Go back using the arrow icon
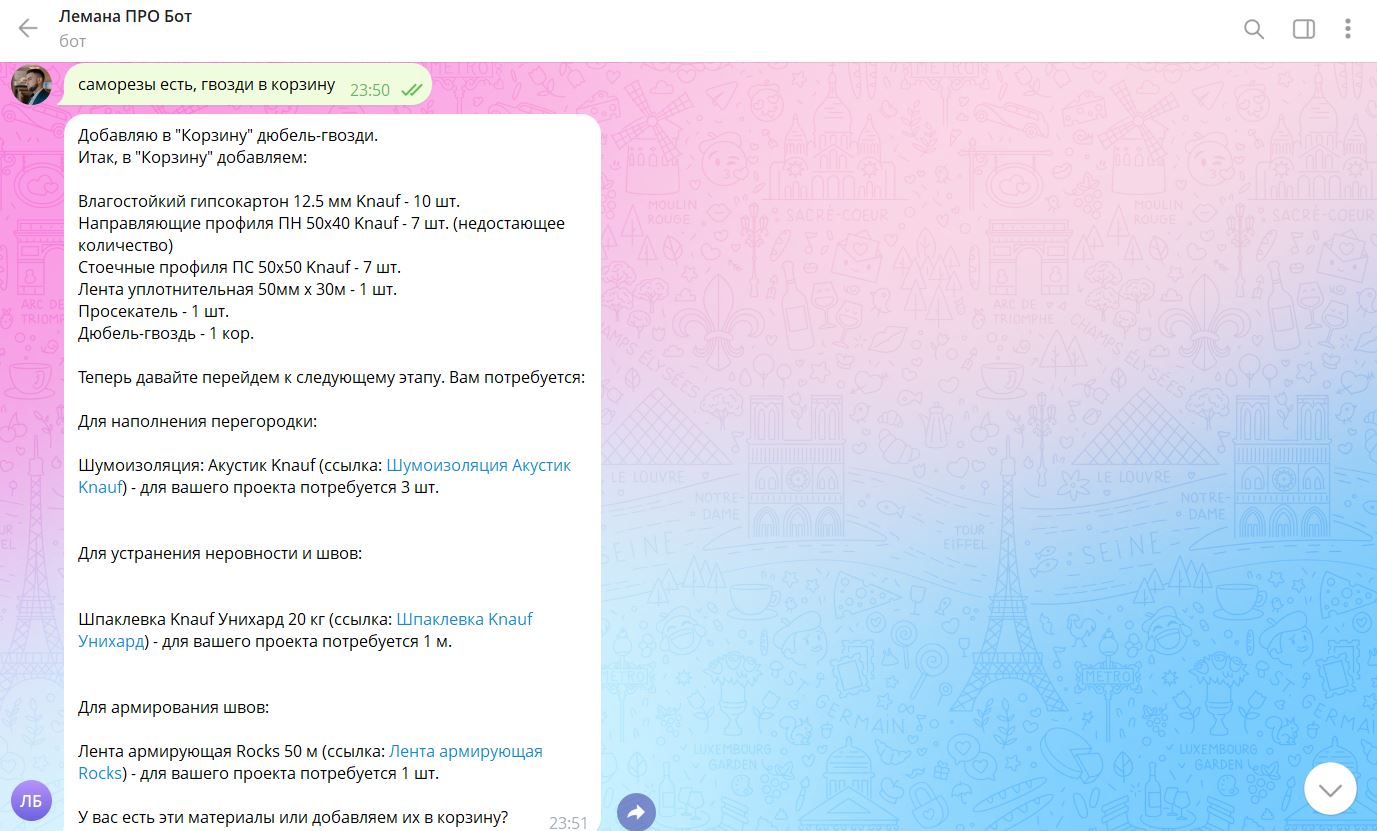 [28, 28]
